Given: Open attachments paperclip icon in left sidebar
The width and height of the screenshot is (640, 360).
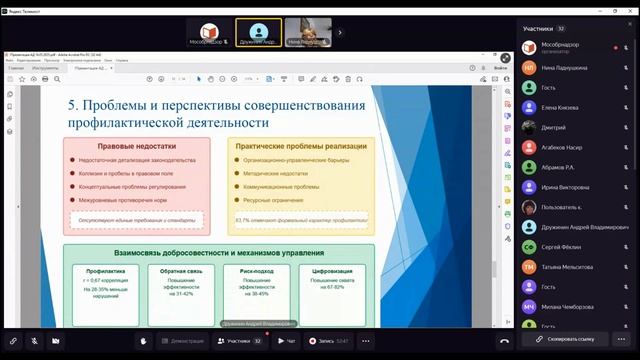Looking at the screenshot, I should click(x=10, y=119).
